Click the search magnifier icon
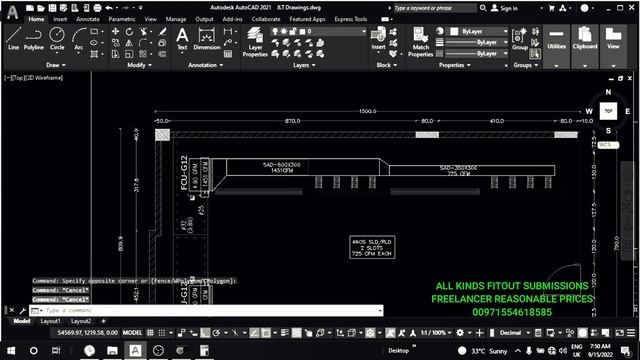Viewport: 640px width, 360px height. point(483,8)
